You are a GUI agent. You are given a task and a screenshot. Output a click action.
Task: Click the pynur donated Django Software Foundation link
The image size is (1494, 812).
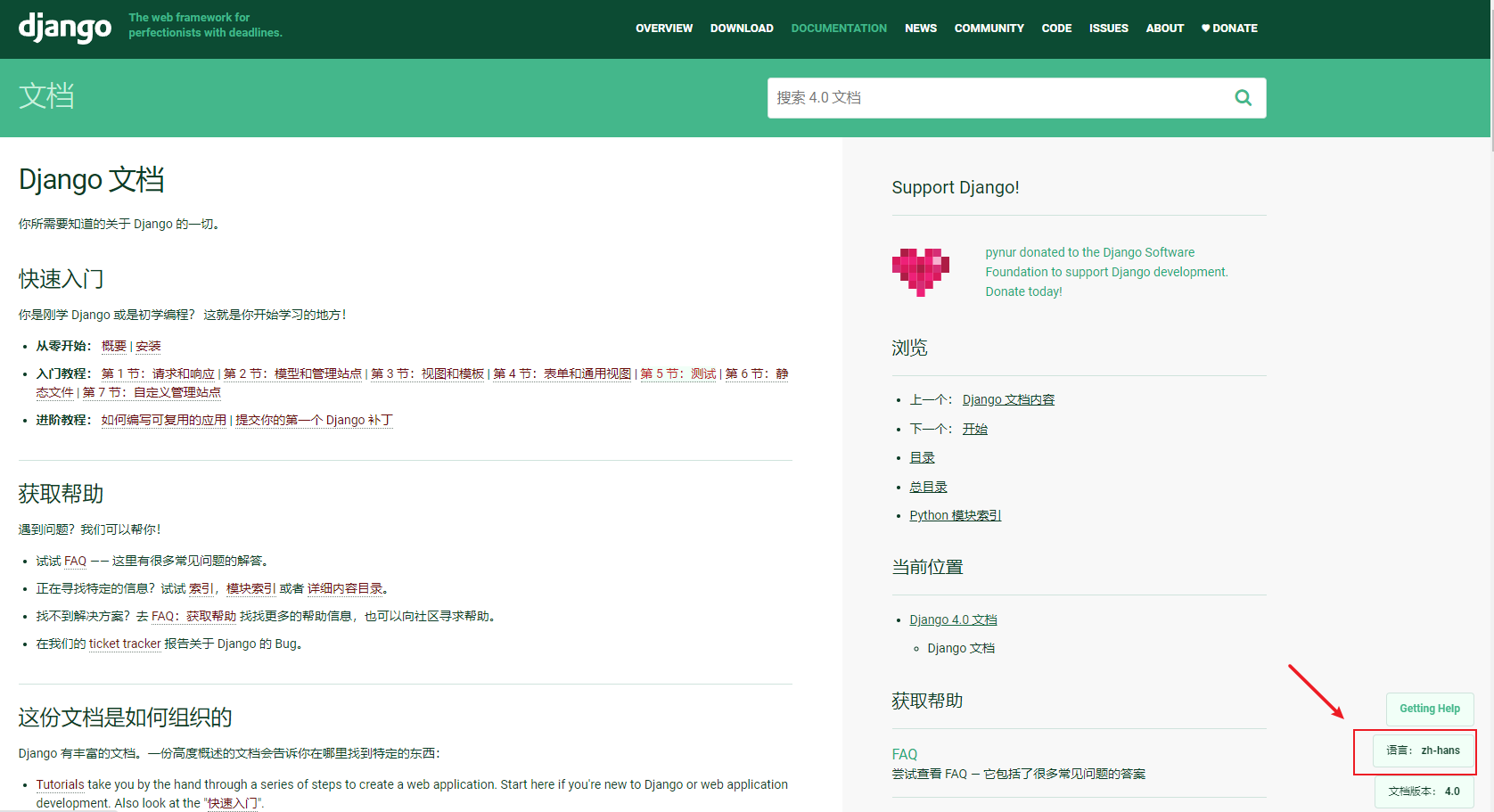1106,272
